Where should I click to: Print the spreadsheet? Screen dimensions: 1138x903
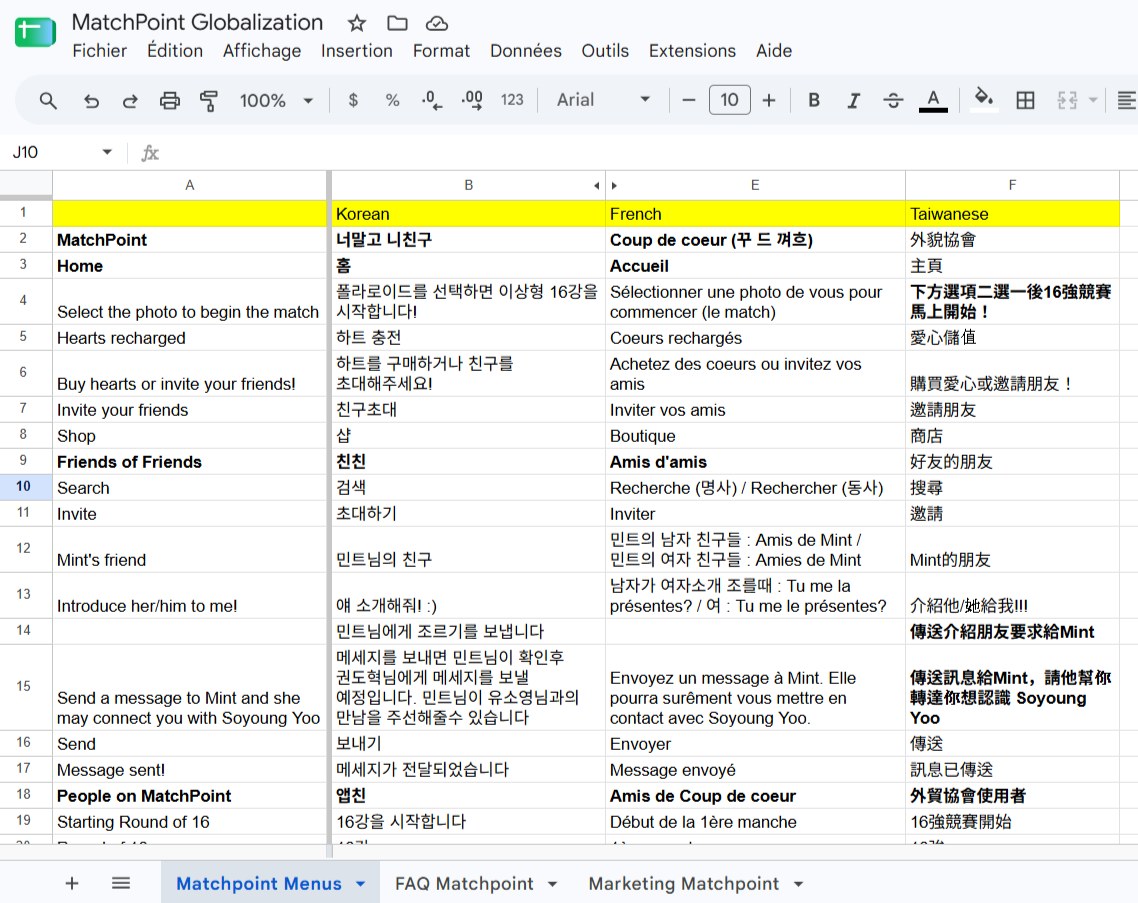pos(170,100)
